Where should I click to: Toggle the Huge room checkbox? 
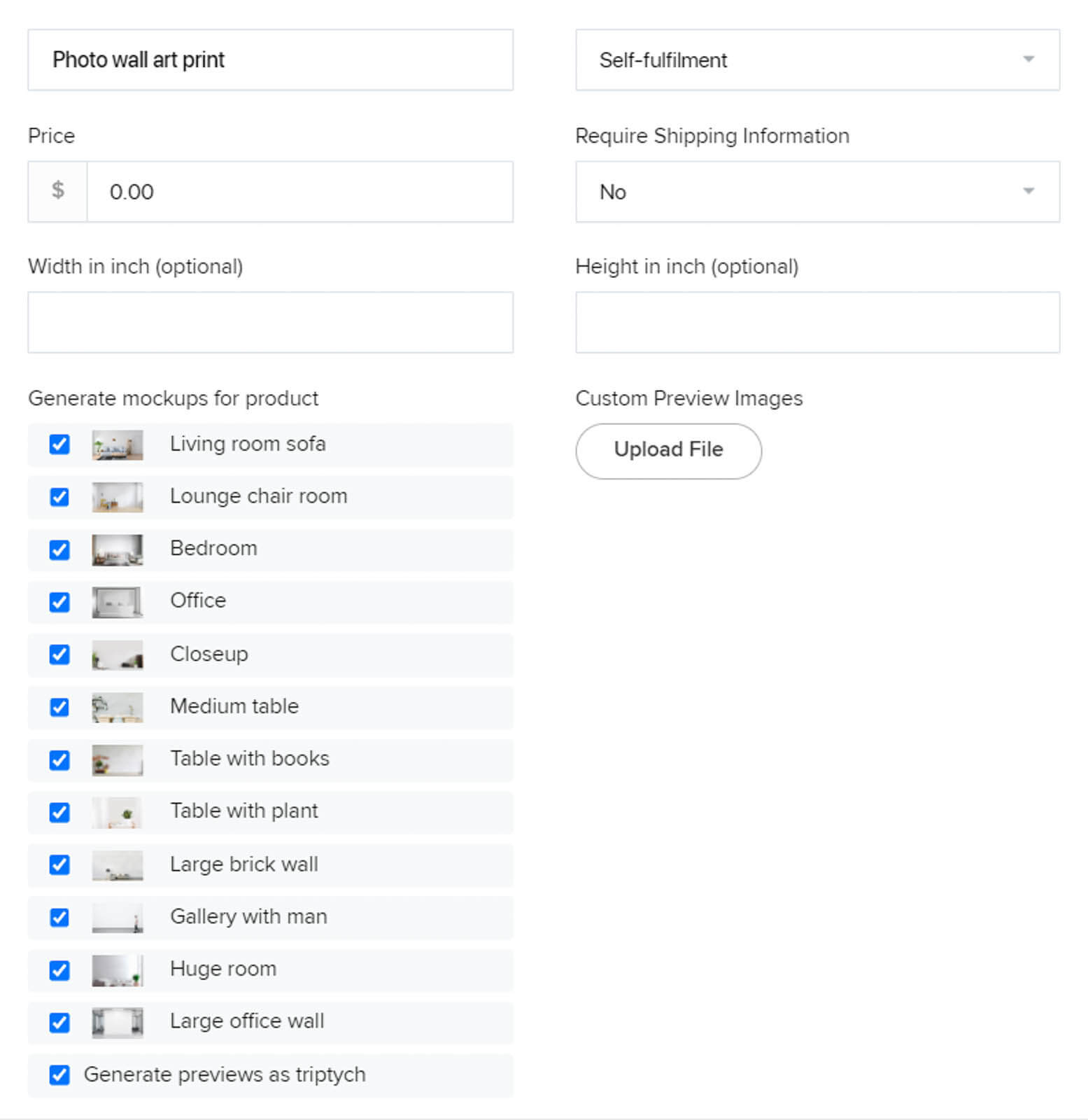coord(59,970)
